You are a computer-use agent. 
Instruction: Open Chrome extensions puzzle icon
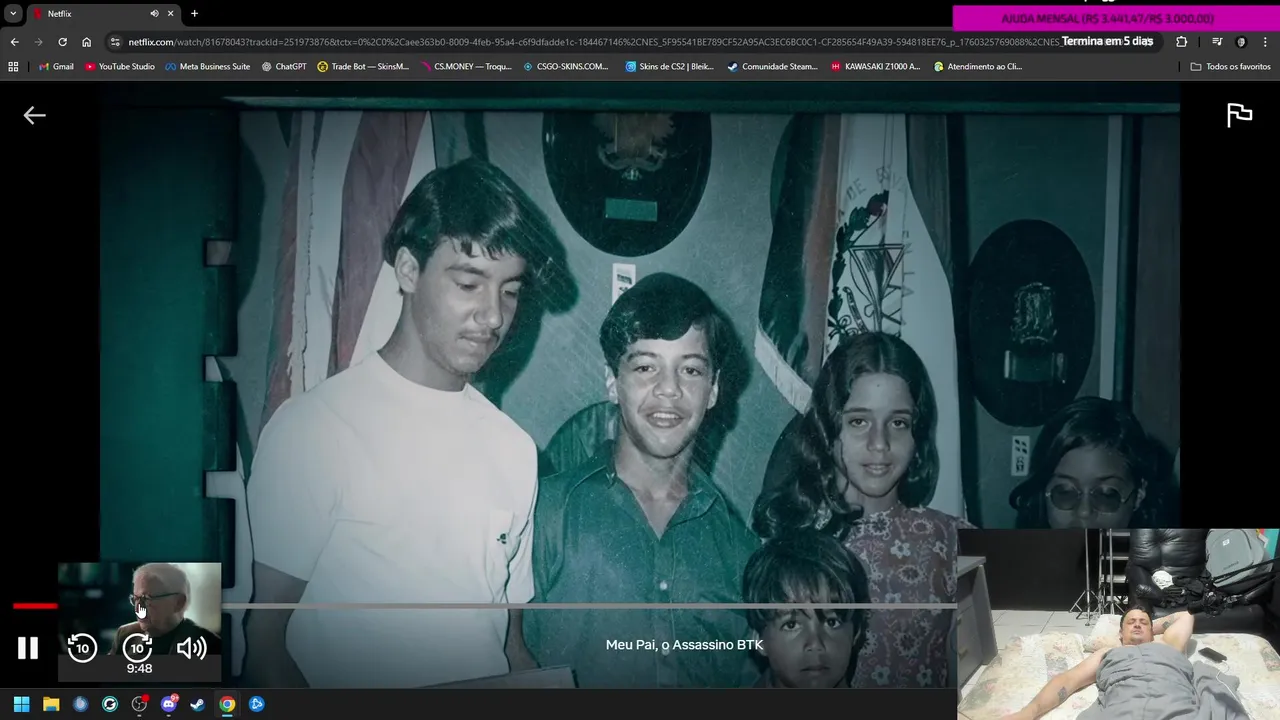[1181, 42]
